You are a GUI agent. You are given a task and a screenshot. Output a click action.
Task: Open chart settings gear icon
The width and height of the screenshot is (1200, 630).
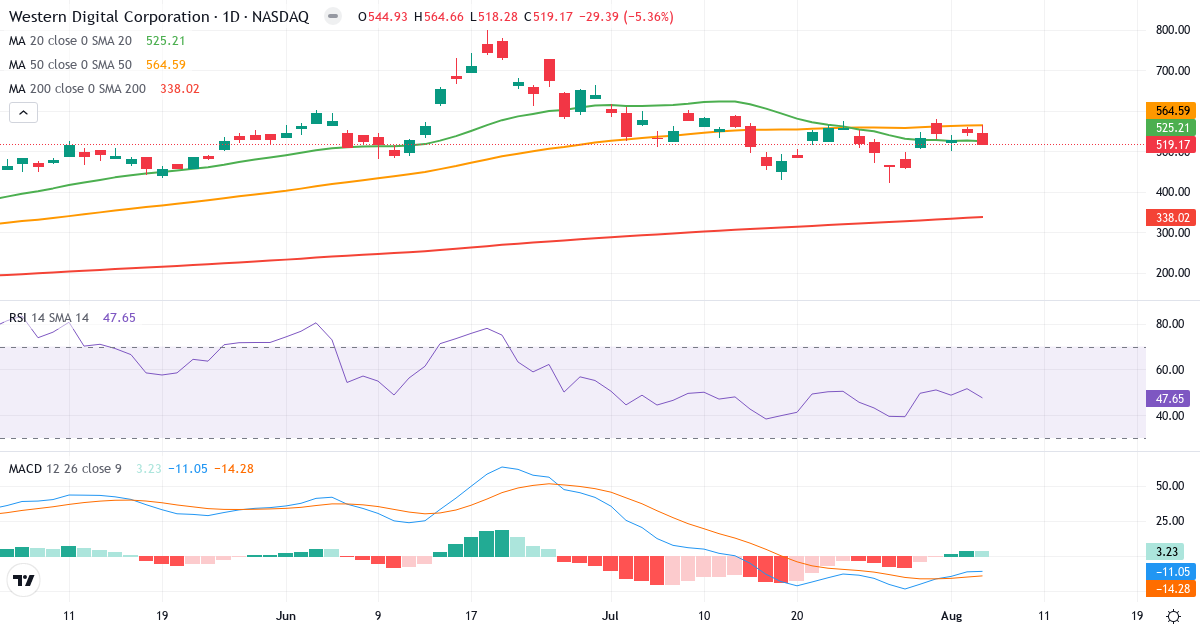[1172, 616]
